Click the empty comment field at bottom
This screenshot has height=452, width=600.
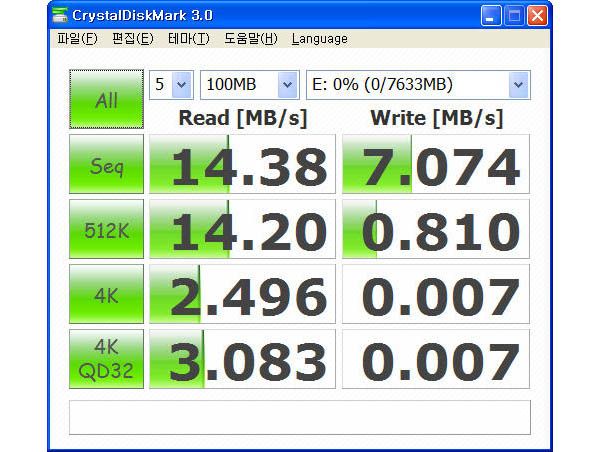pyautogui.click(x=300, y=417)
